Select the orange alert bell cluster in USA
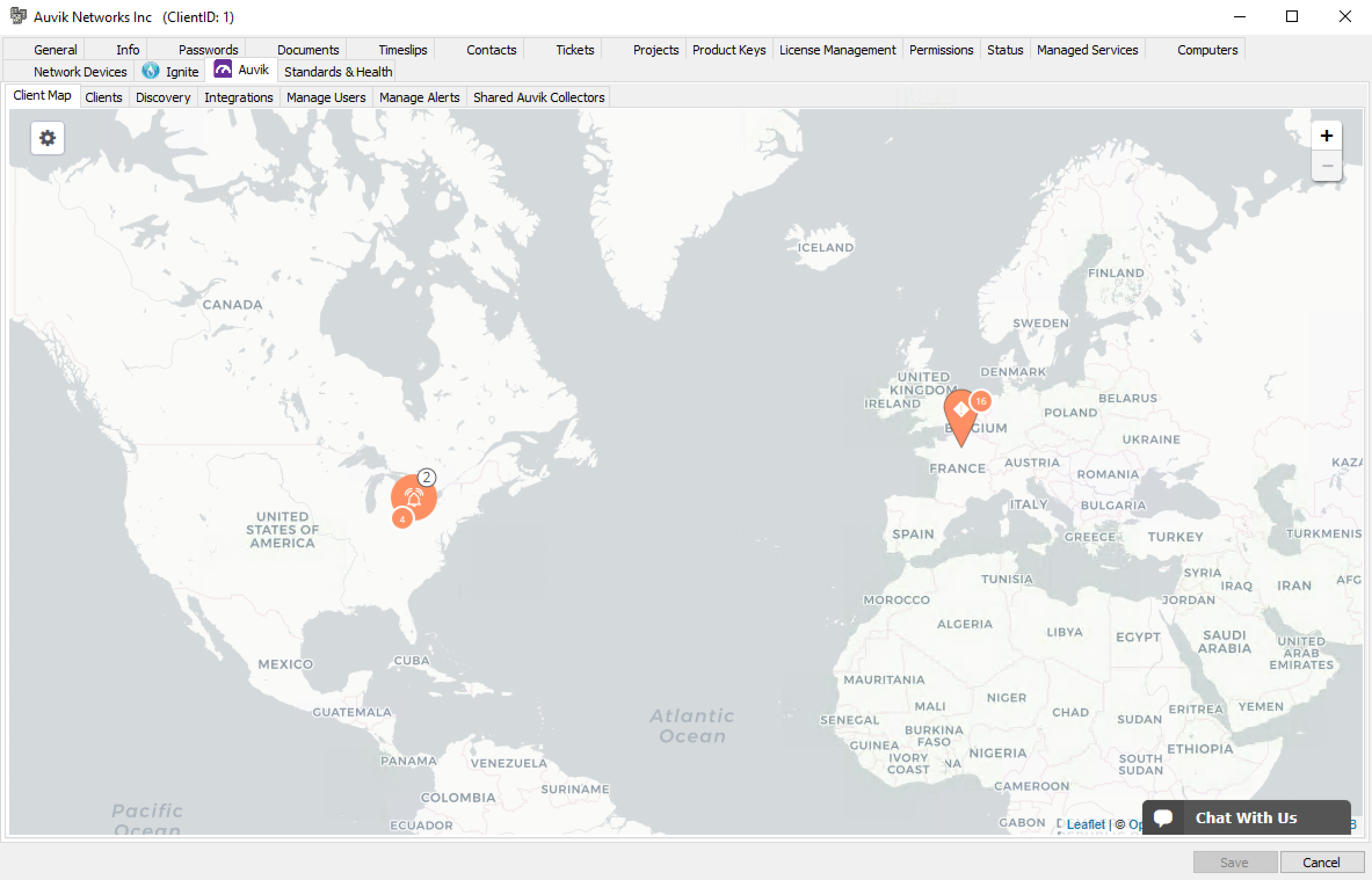Viewport: 1372px width, 880px height. 413,497
